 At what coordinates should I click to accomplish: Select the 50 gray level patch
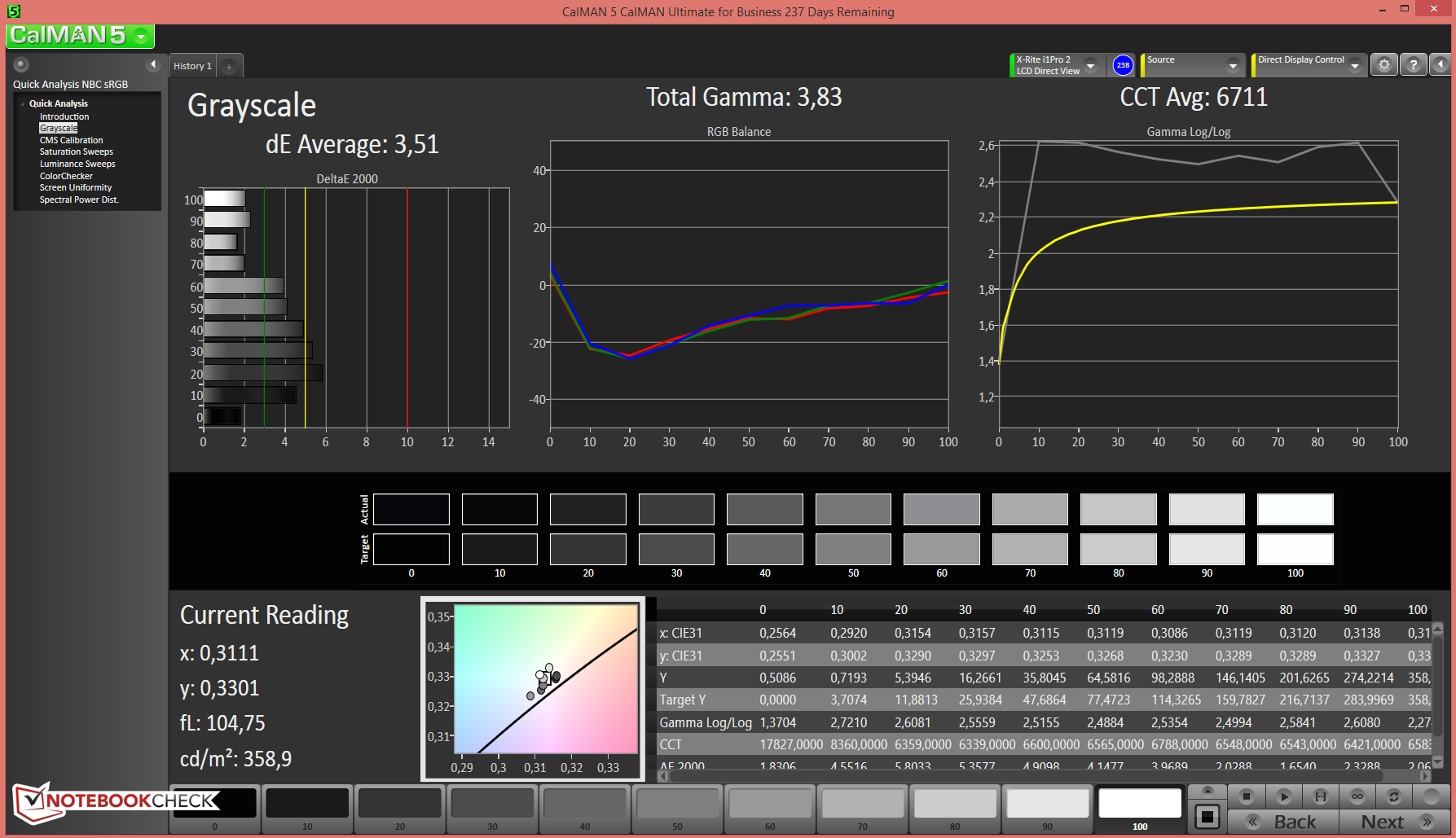677,809
